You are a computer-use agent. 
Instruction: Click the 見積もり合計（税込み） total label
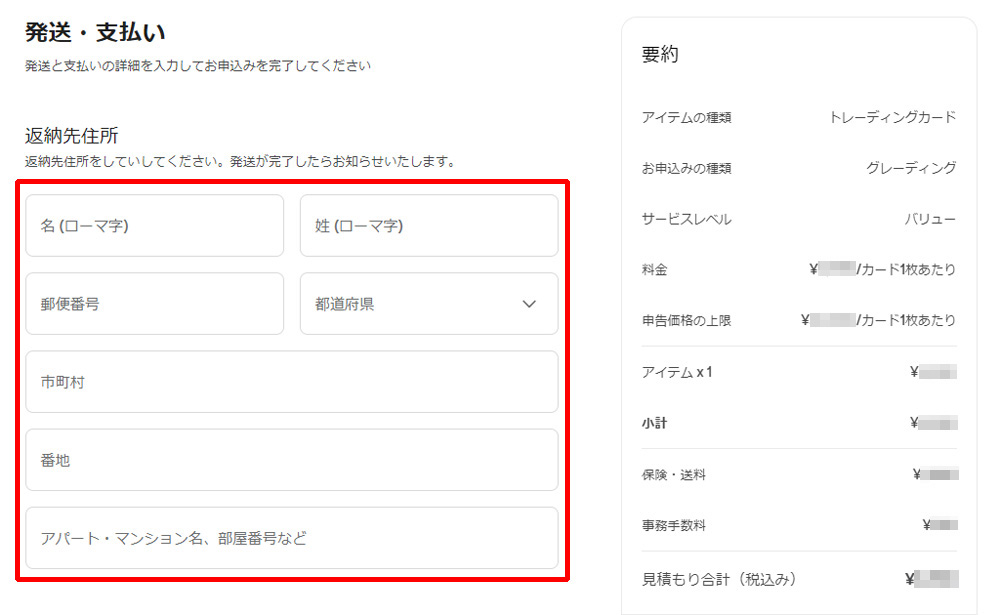point(719,579)
